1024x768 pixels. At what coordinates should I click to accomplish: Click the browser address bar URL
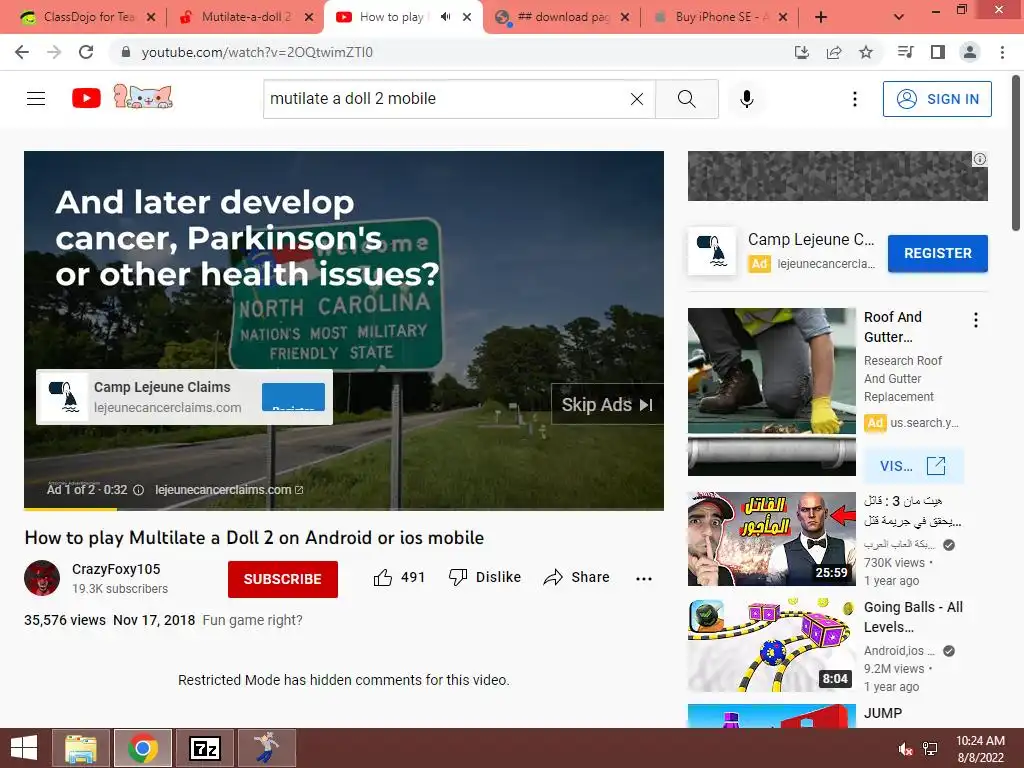coord(257,52)
